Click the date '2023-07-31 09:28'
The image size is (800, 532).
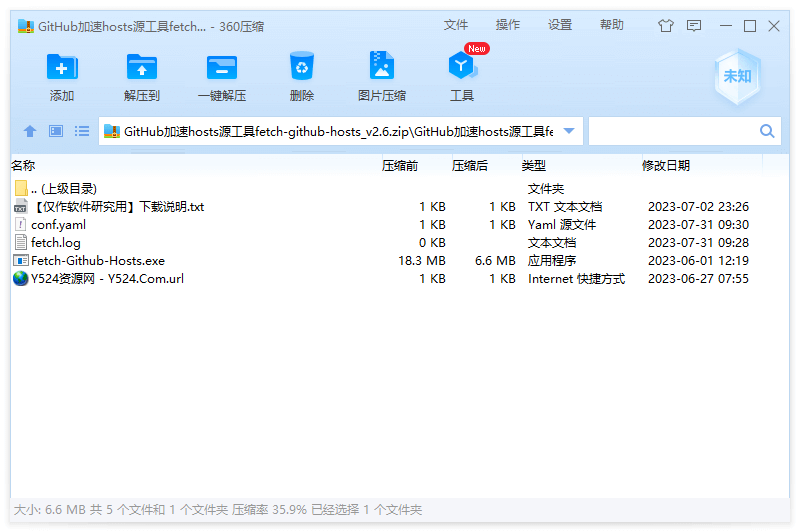pos(698,242)
